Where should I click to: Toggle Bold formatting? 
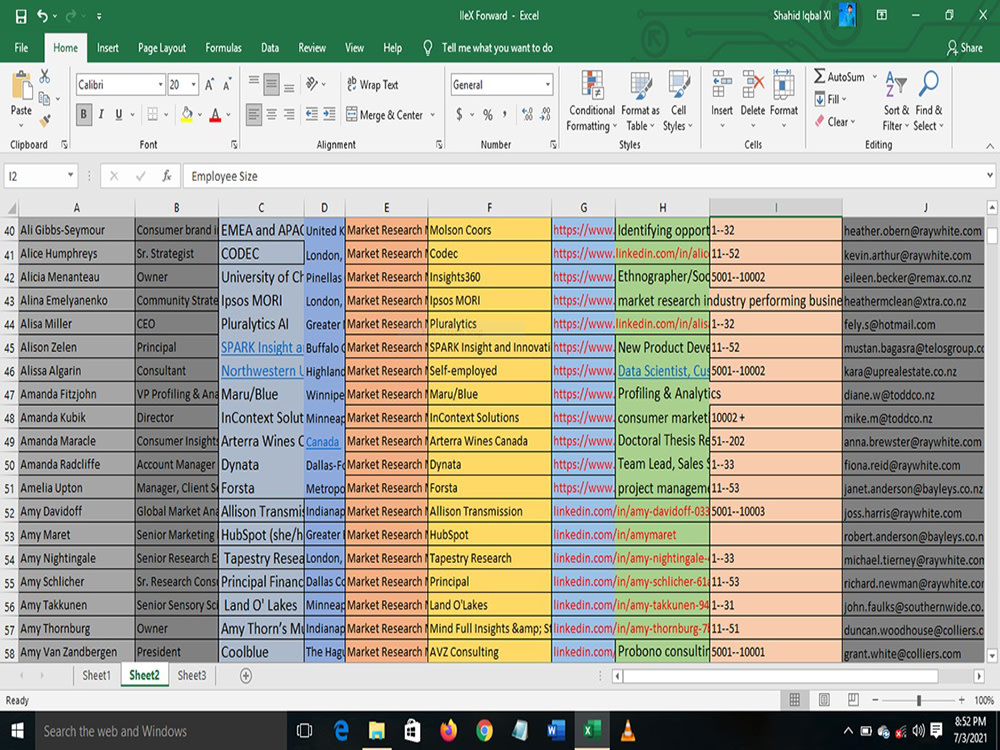tap(84, 114)
